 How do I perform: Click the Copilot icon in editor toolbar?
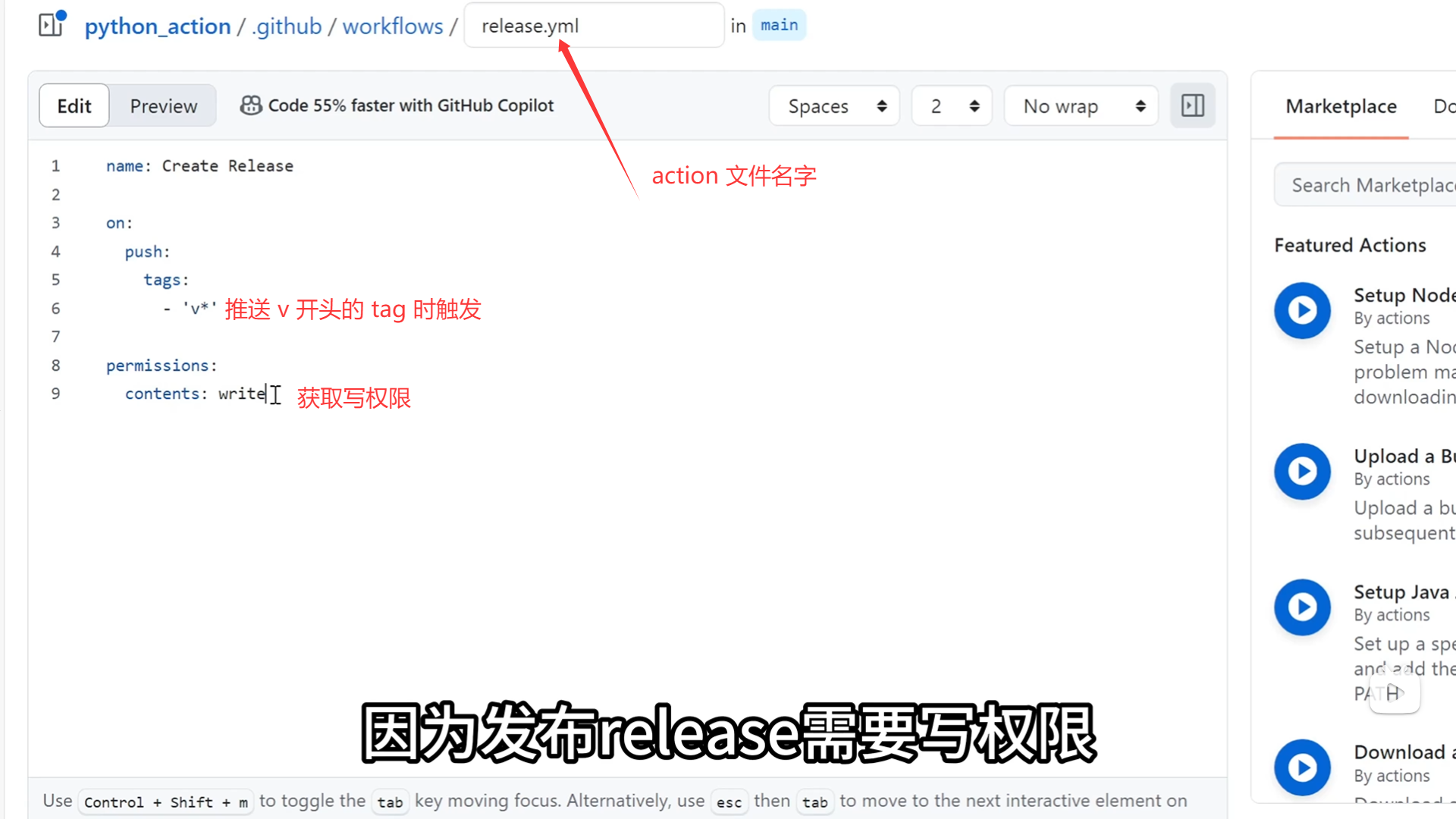point(251,105)
